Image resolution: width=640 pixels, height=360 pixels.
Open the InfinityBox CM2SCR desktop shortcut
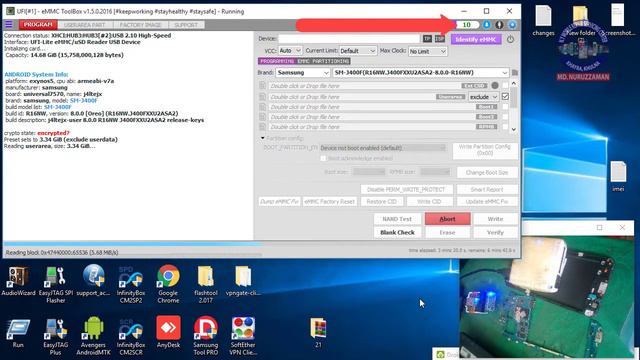pyautogui.click(x=131, y=336)
